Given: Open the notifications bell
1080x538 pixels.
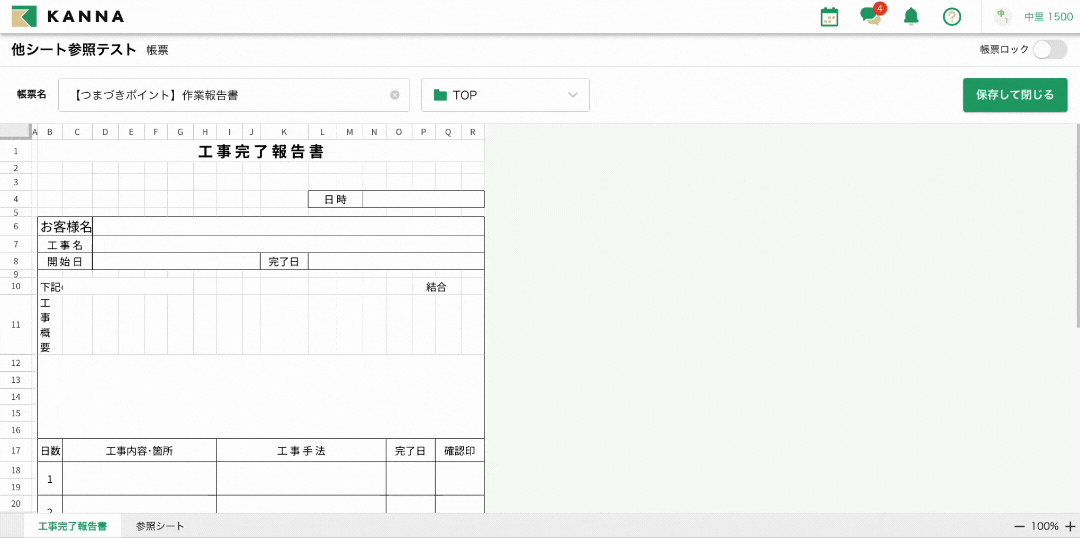Looking at the screenshot, I should click(x=911, y=16).
